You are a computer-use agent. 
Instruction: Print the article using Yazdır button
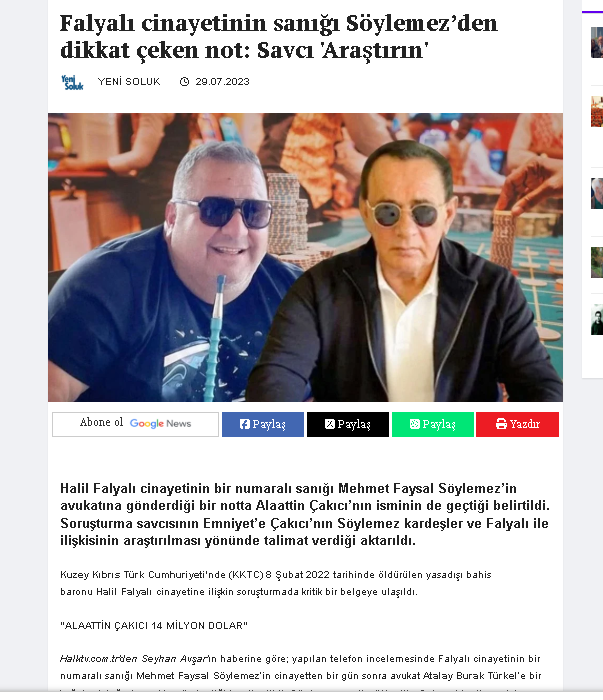(x=517, y=424)
